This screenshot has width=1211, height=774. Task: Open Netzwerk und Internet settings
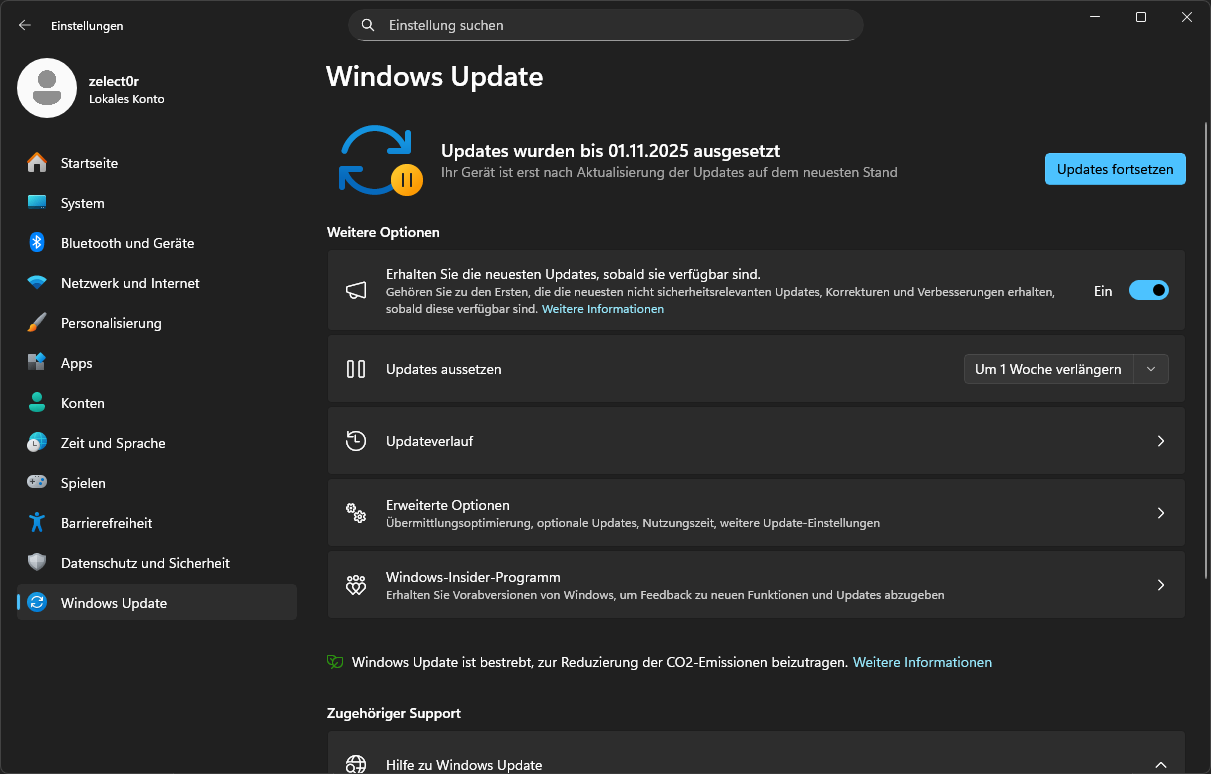point(157,283)
